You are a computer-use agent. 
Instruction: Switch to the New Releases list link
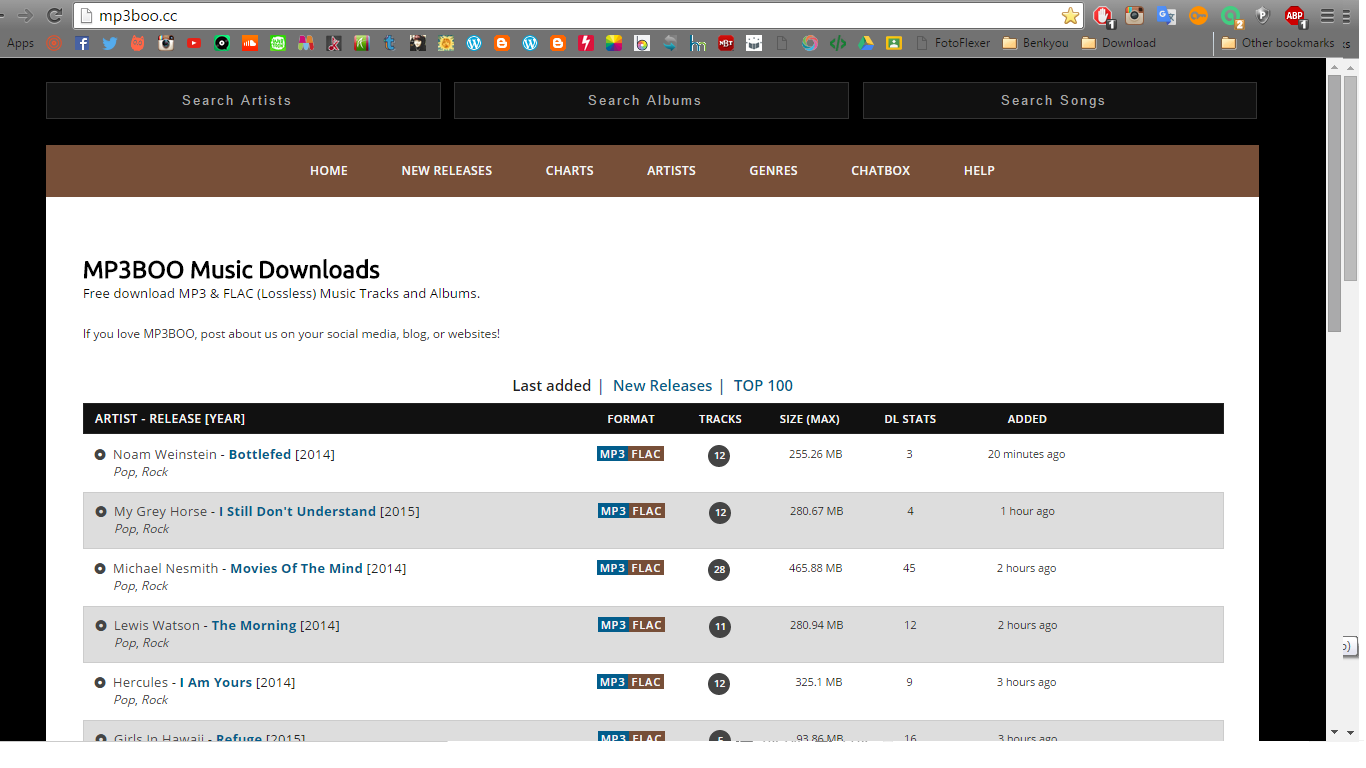[x=662, y=386]
